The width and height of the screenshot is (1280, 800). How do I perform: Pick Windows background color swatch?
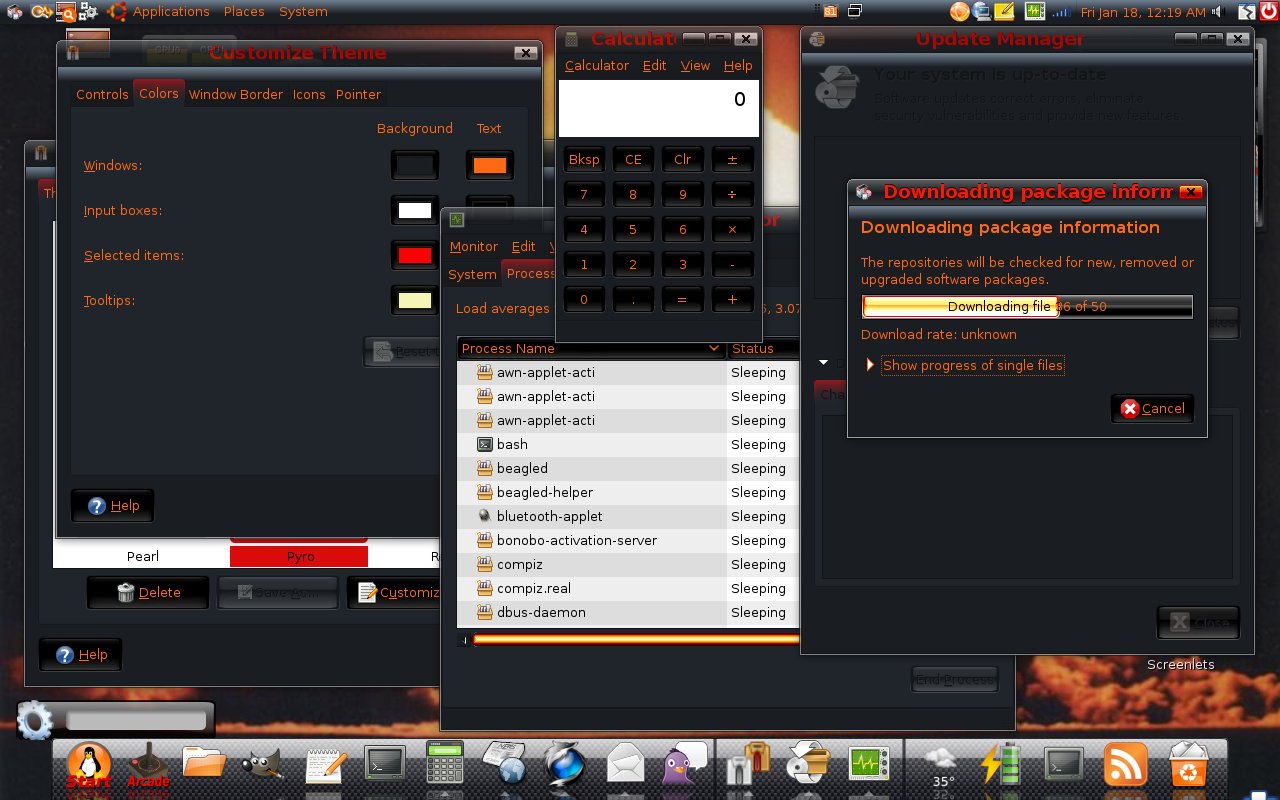pyautogui.click(x=415, y=165)
